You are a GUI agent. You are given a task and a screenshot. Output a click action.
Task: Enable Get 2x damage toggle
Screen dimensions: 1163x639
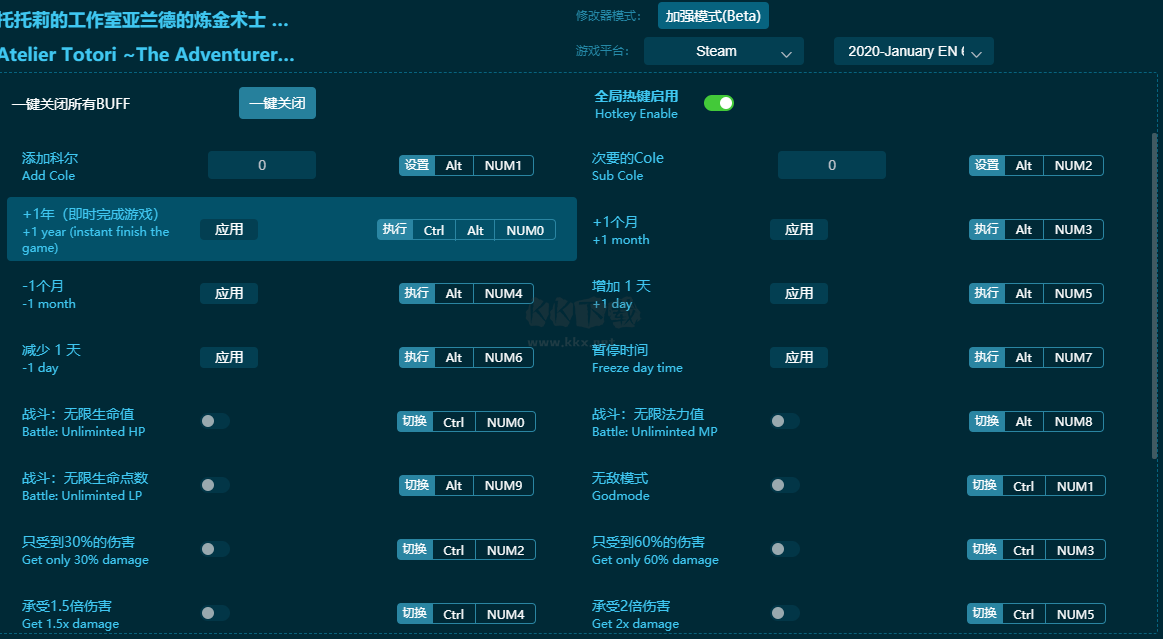785,613
